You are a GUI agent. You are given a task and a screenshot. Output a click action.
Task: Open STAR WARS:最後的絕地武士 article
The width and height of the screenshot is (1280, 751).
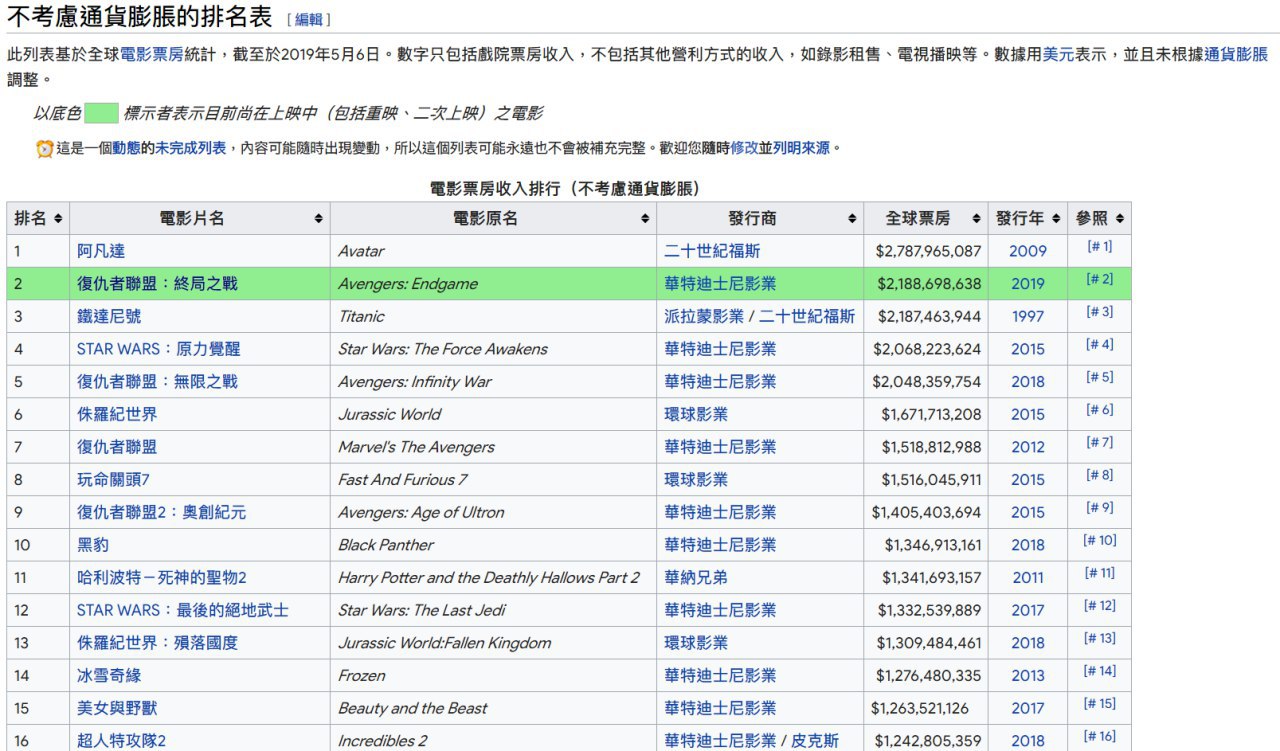click(183, 610)
